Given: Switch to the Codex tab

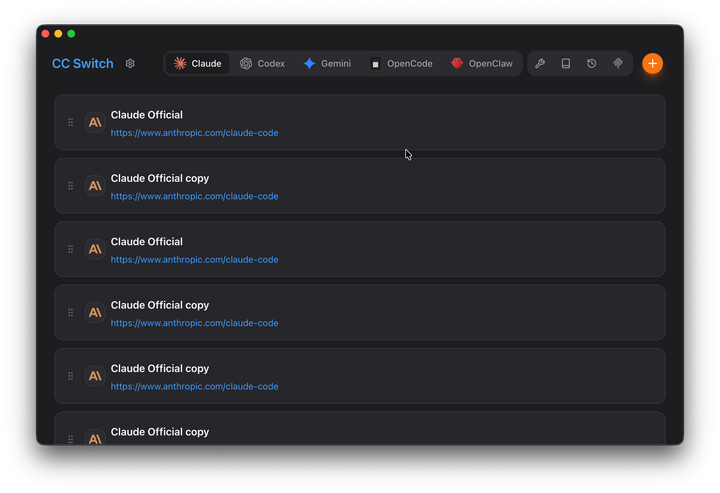Looking at the screenshot, I should (x=262, y=63).
